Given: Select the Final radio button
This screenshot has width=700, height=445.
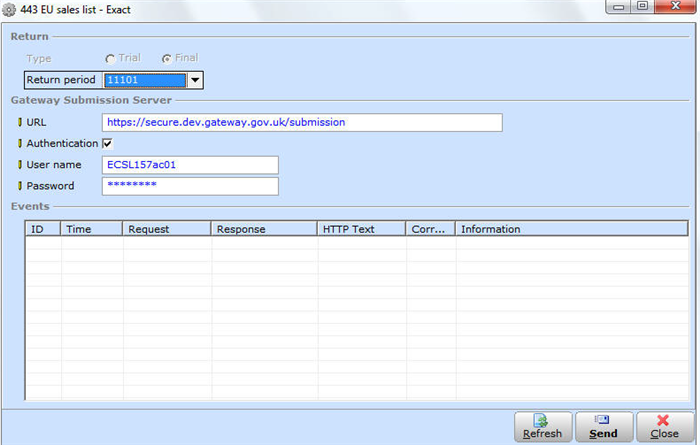Looking at the screenshot, I should [x=167, y=58].
